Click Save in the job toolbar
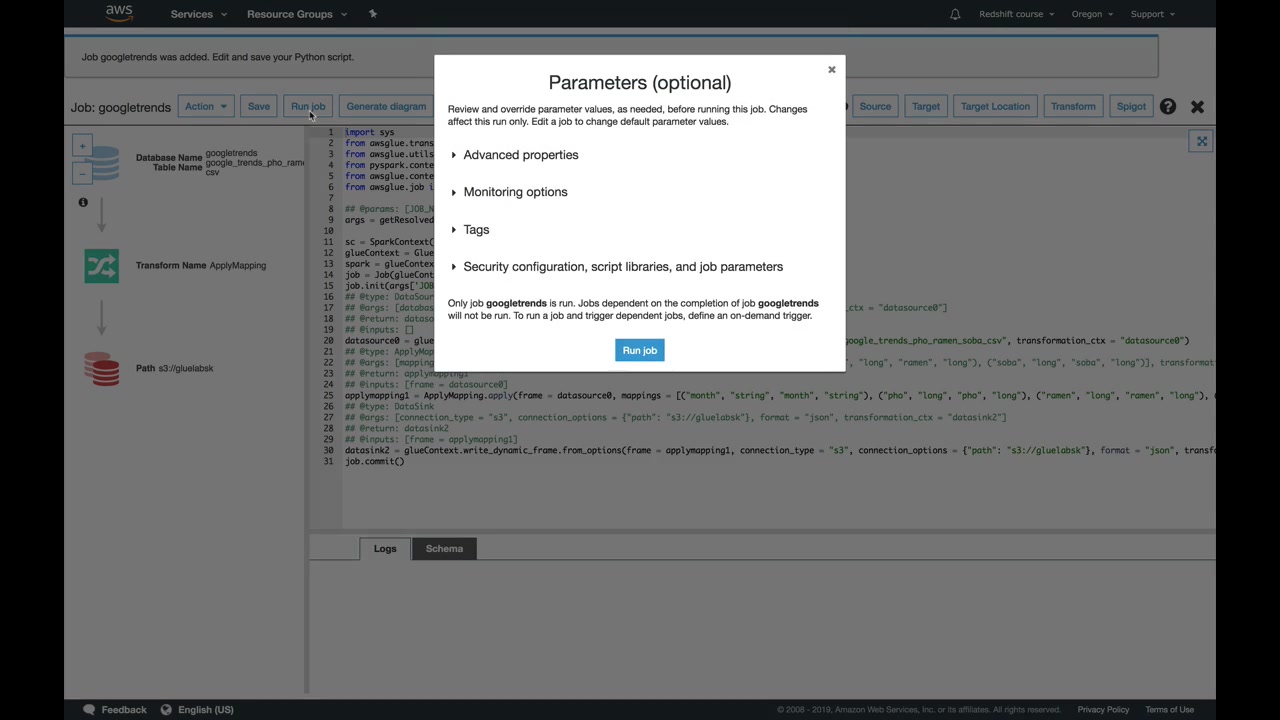 pyautogui.click(x=259, y=106)
